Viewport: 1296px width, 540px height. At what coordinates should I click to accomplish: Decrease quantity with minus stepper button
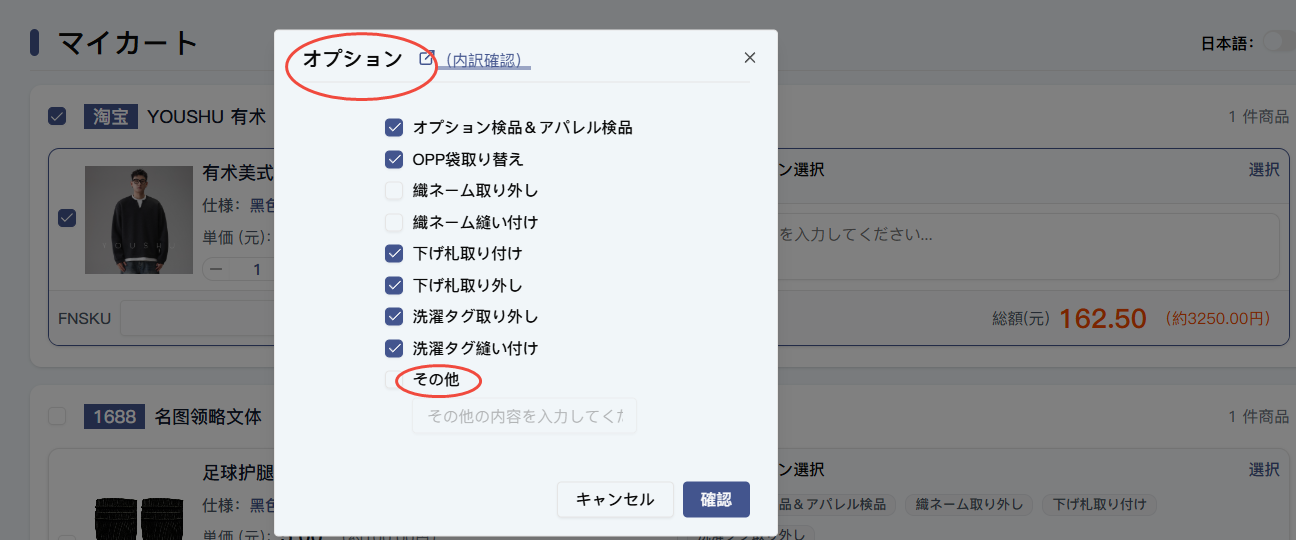[217, 270]
